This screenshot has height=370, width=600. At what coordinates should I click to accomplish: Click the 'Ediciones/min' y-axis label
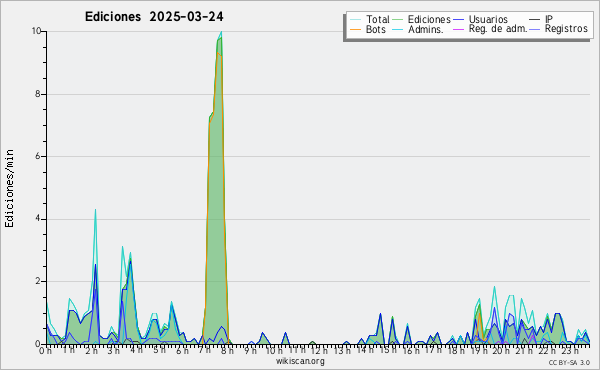(x=9, y=188)
